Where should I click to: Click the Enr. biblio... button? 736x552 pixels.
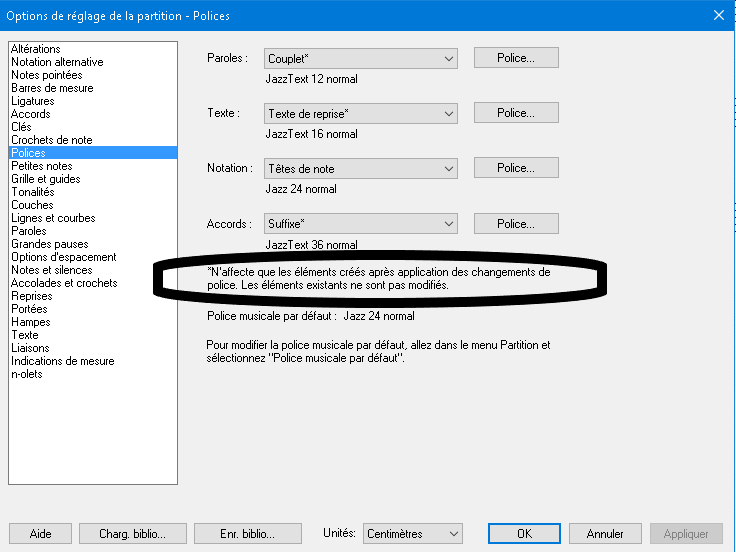(x=247, y=534)
